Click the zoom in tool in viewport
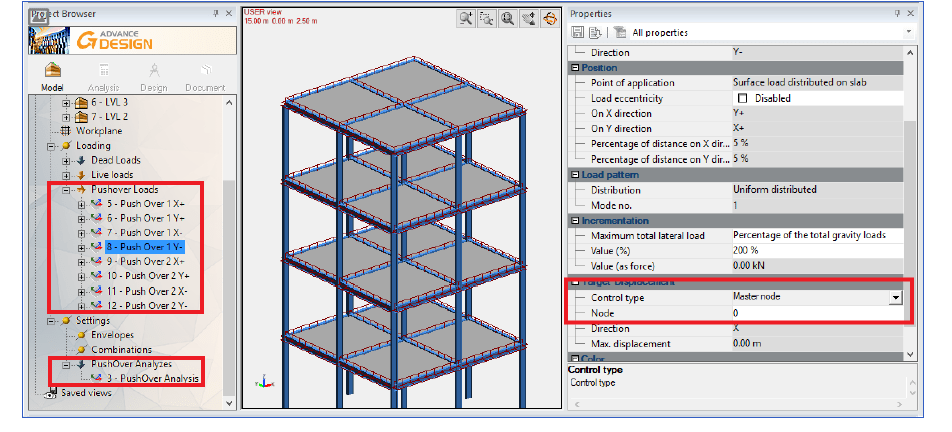 466,18
